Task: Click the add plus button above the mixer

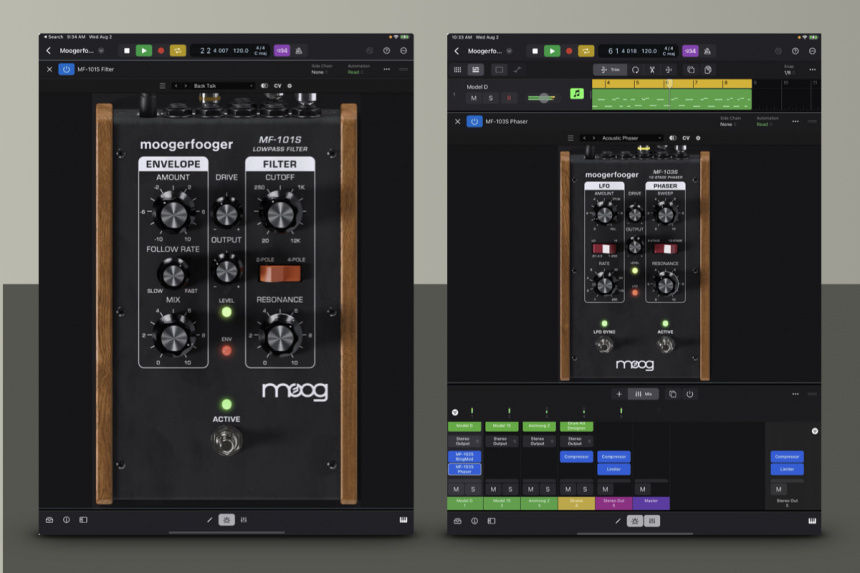Action: tap(619, 394)
